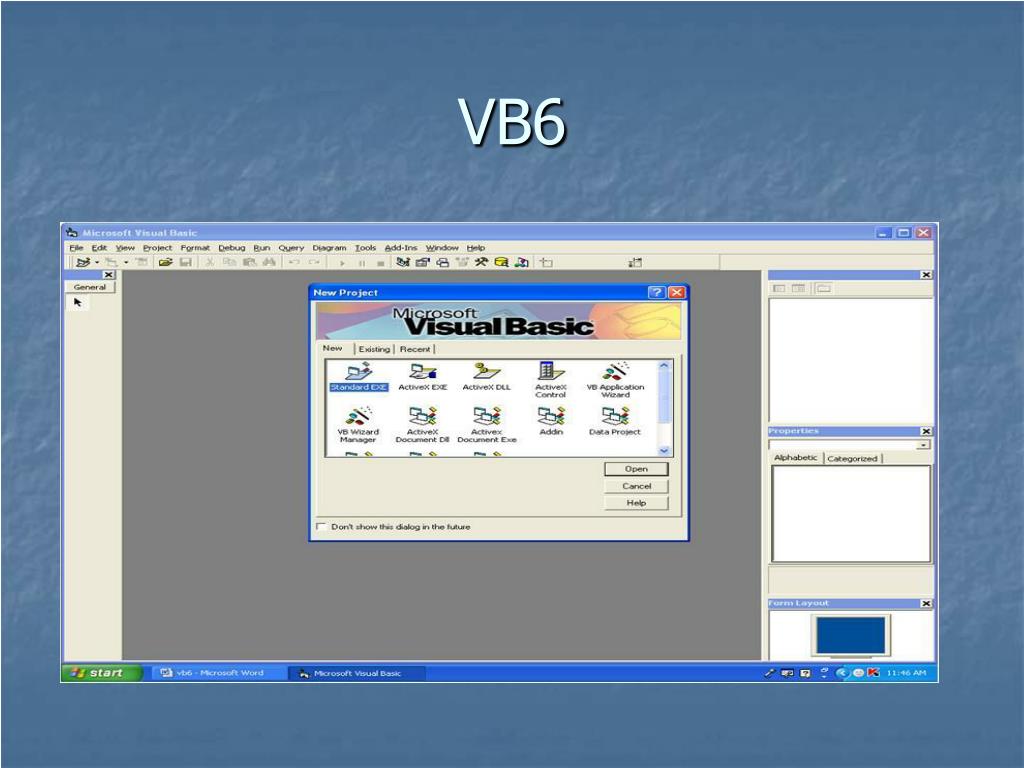Viewport: 1024px width, 768px height.
Task: Open the File menu
Action: tap(76, 248)
